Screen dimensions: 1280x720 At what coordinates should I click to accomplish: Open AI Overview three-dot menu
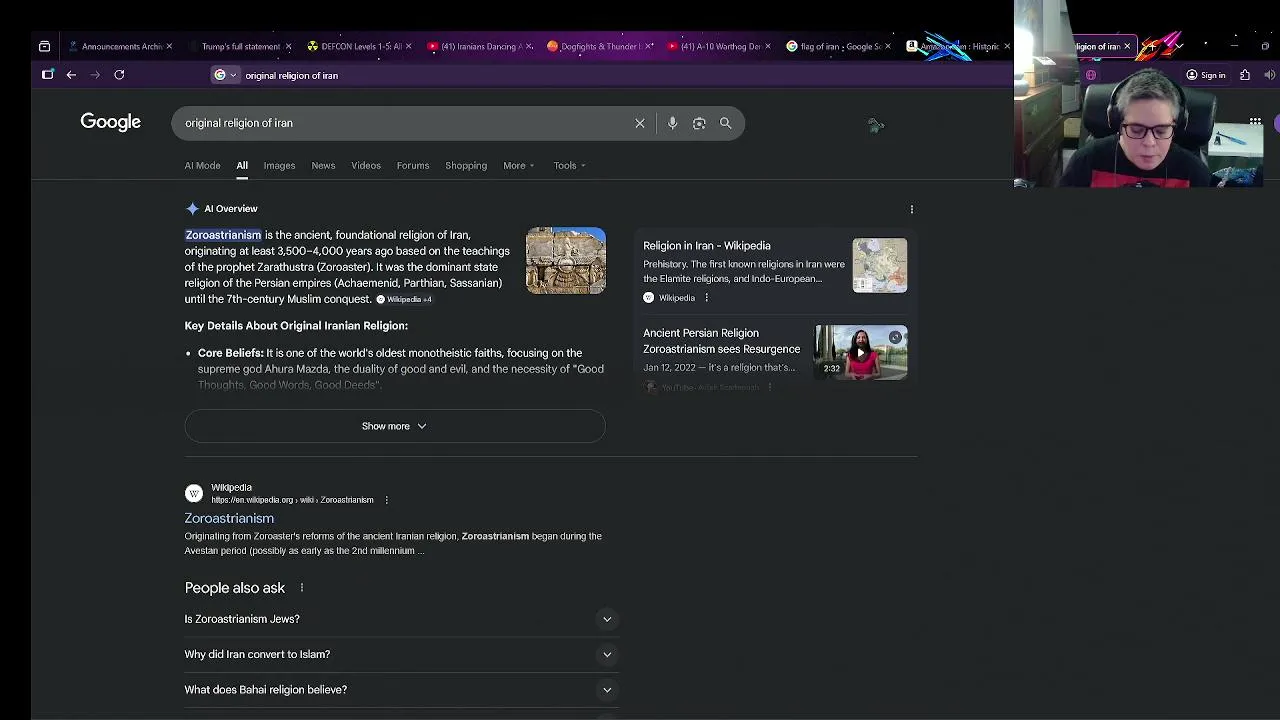click(x=911, y=209)
